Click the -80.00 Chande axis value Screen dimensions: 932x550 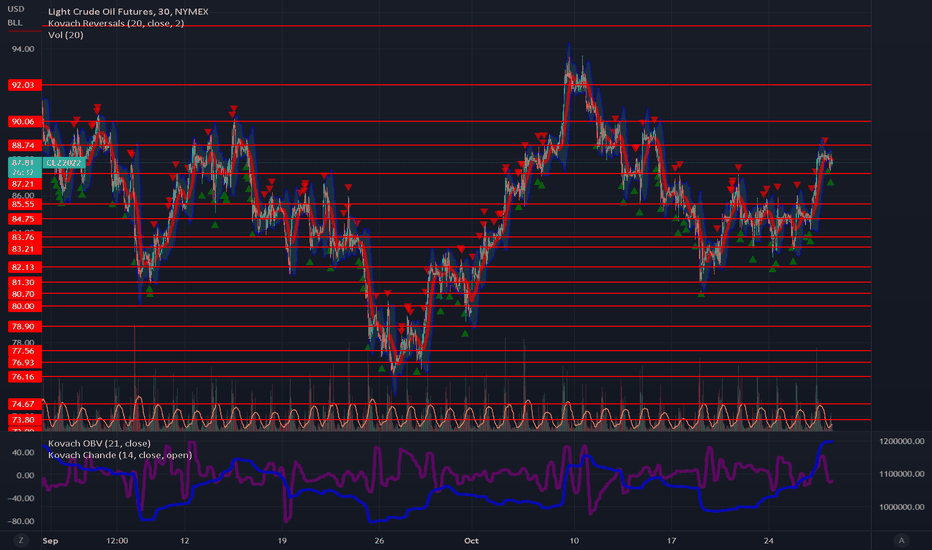click(x=21, y=521)
